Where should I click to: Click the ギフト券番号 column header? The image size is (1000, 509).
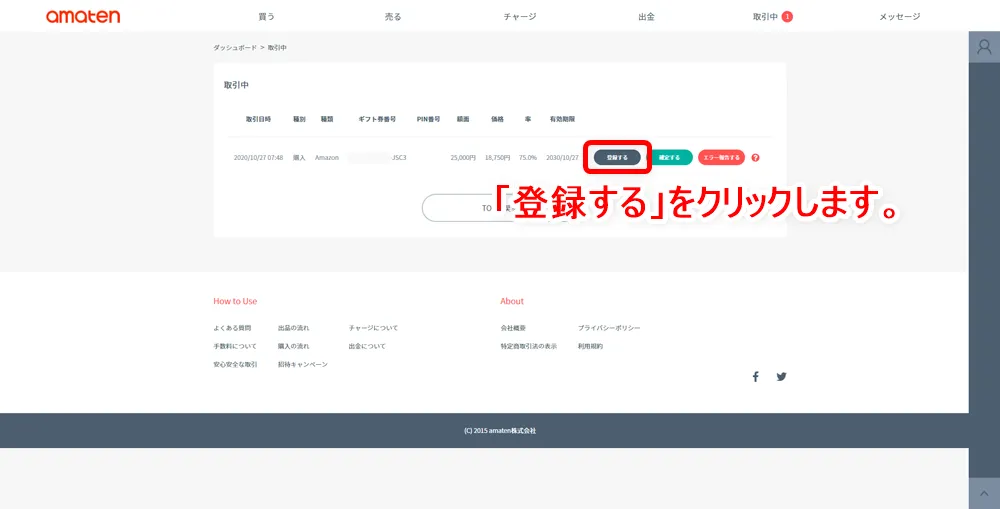click(x=377, y=119)
